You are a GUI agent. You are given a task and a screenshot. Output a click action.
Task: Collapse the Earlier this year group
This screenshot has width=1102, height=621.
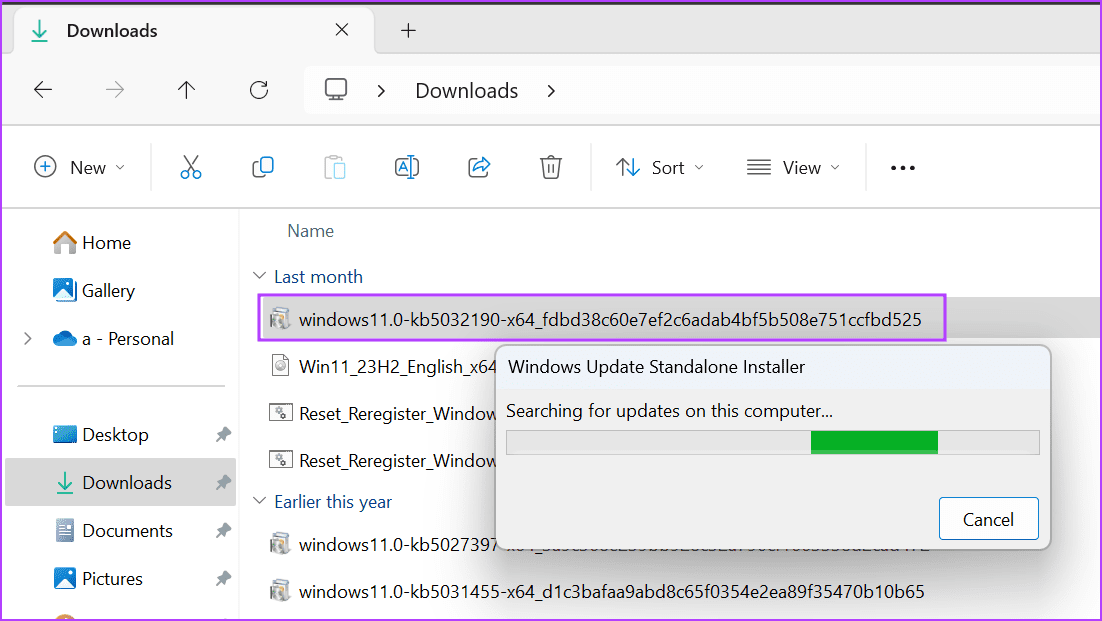(x=259, y=501)
